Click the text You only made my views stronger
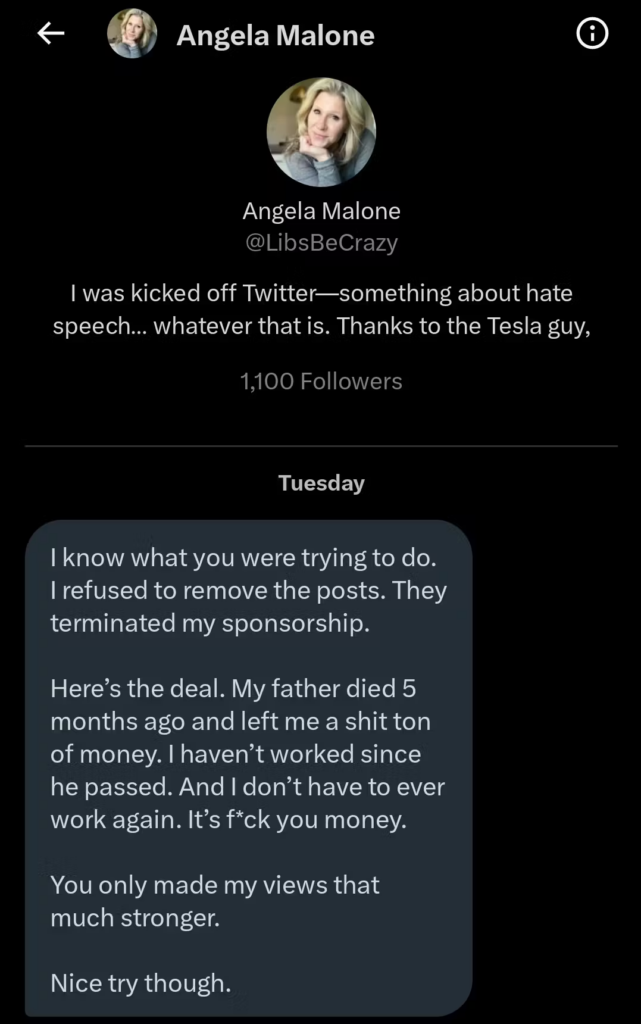641x1024 pixels. point(213,901)
